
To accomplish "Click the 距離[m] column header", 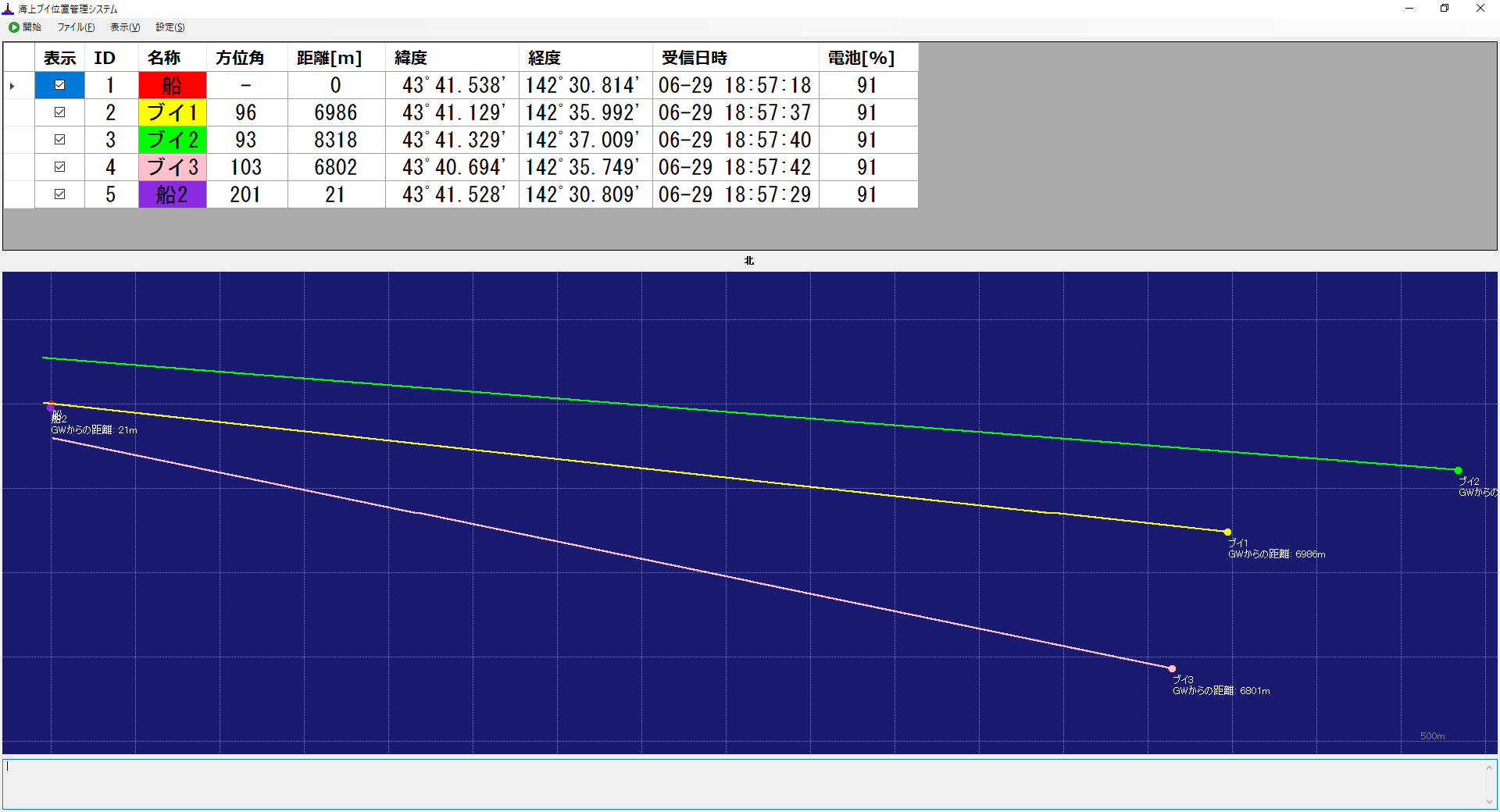I will click(x=337, y=58).
